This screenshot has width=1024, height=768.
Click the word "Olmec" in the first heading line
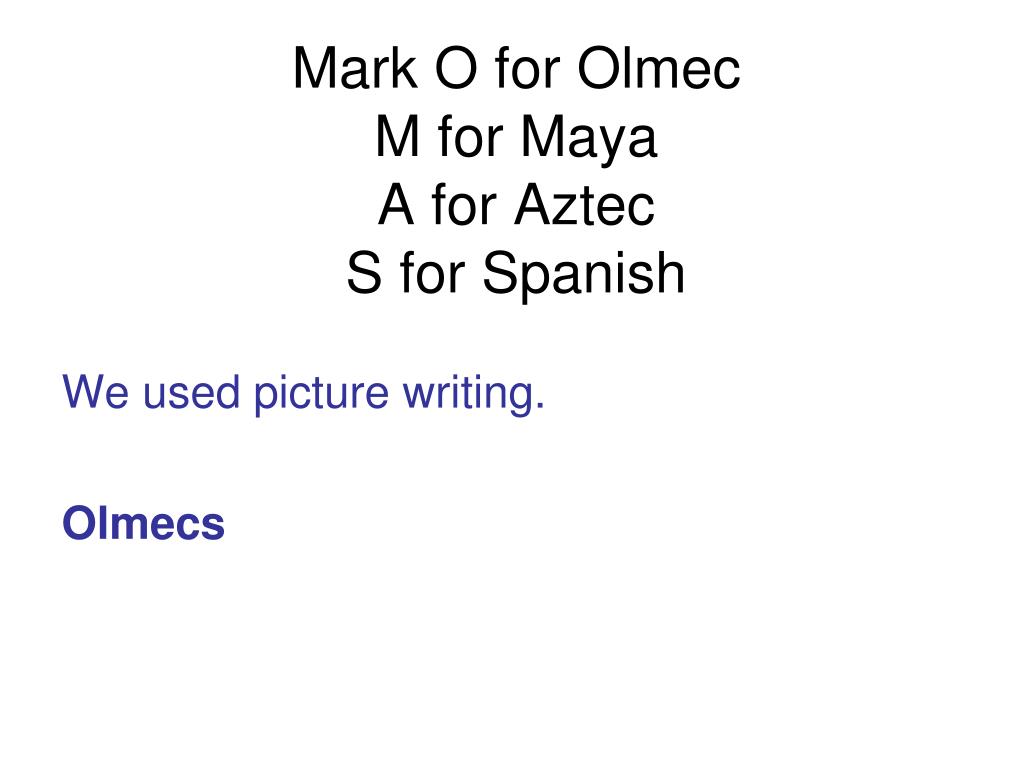pos(659,68)
